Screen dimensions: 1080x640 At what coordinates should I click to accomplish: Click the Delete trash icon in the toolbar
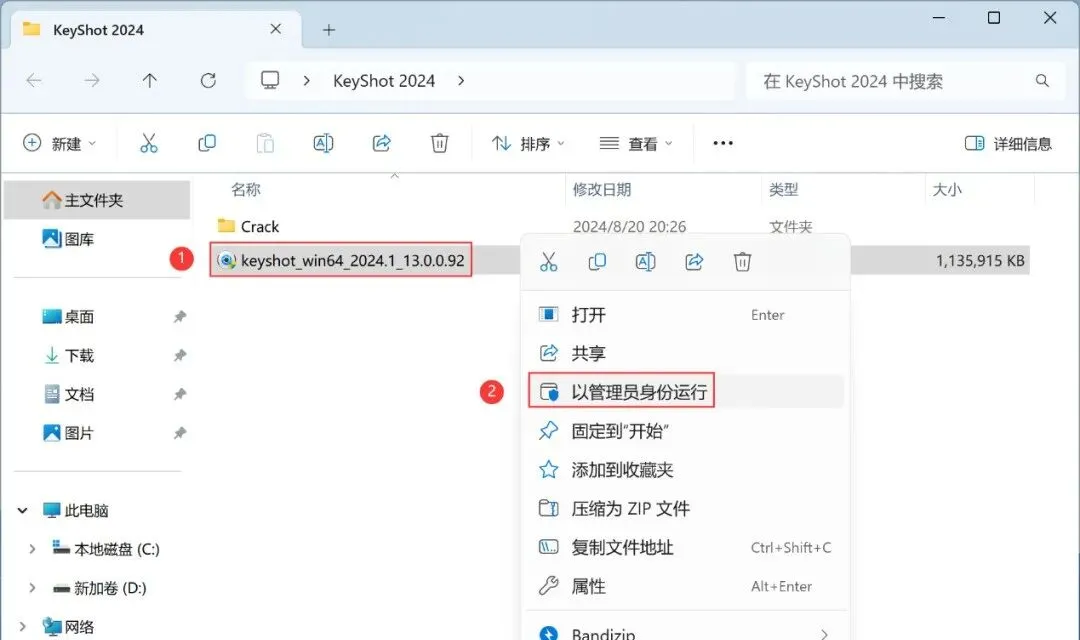click(x=439, y=143)
